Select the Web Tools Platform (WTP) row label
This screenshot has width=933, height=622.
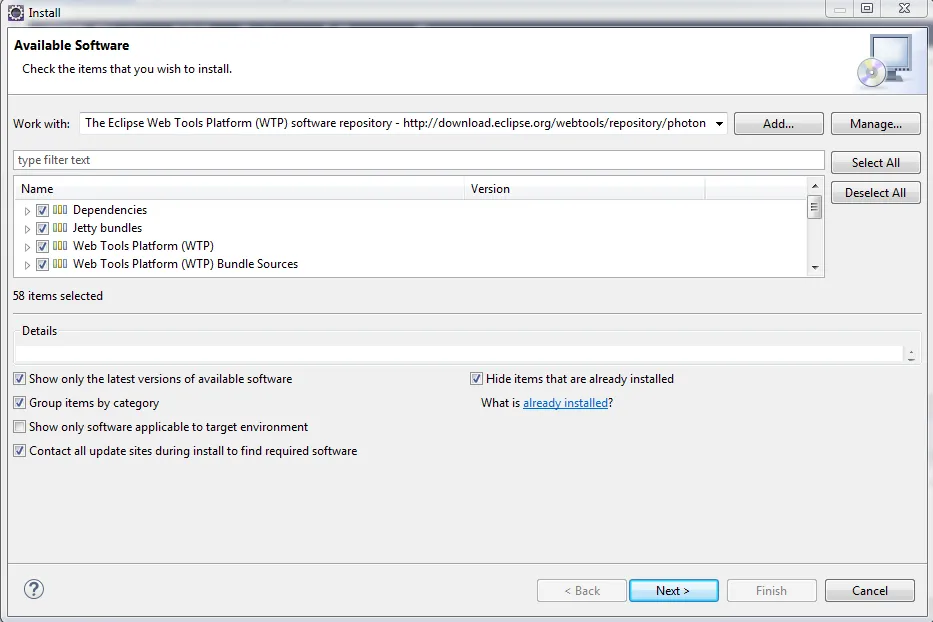143,245
